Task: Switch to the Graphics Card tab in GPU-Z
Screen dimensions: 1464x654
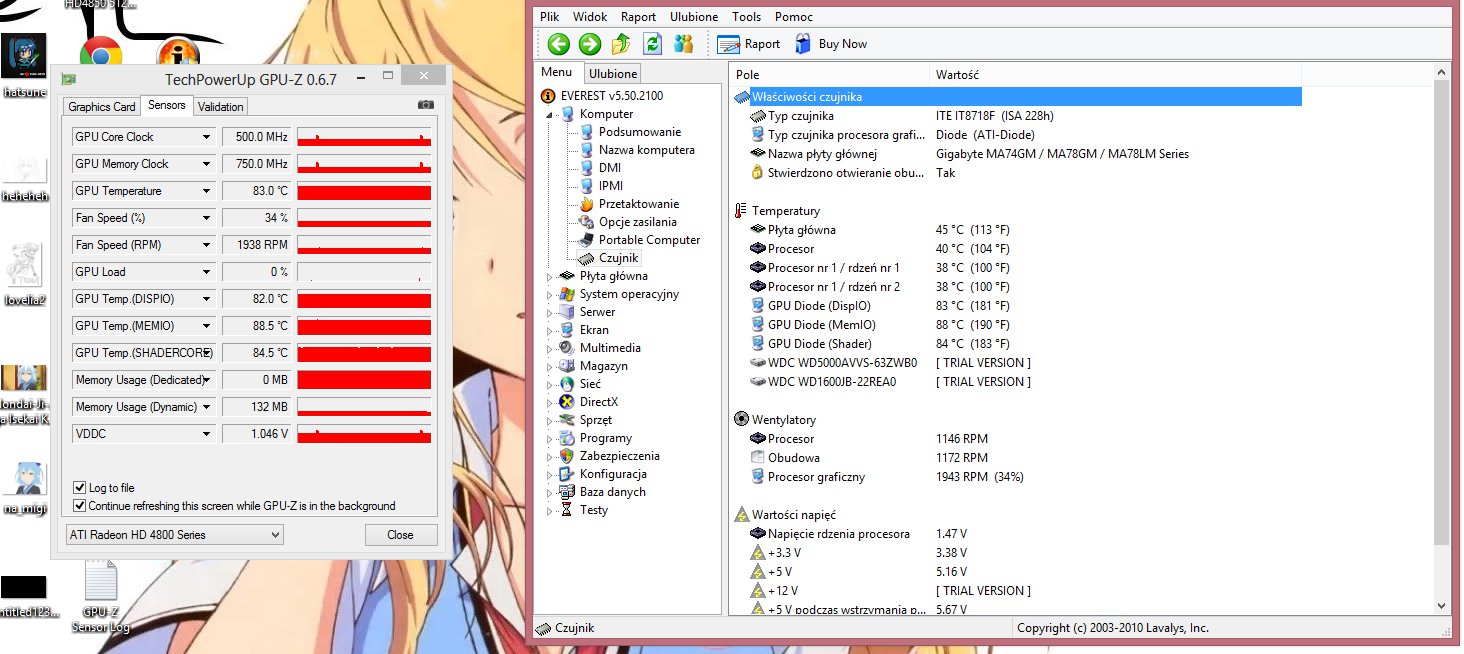Action: coord(102,107)
